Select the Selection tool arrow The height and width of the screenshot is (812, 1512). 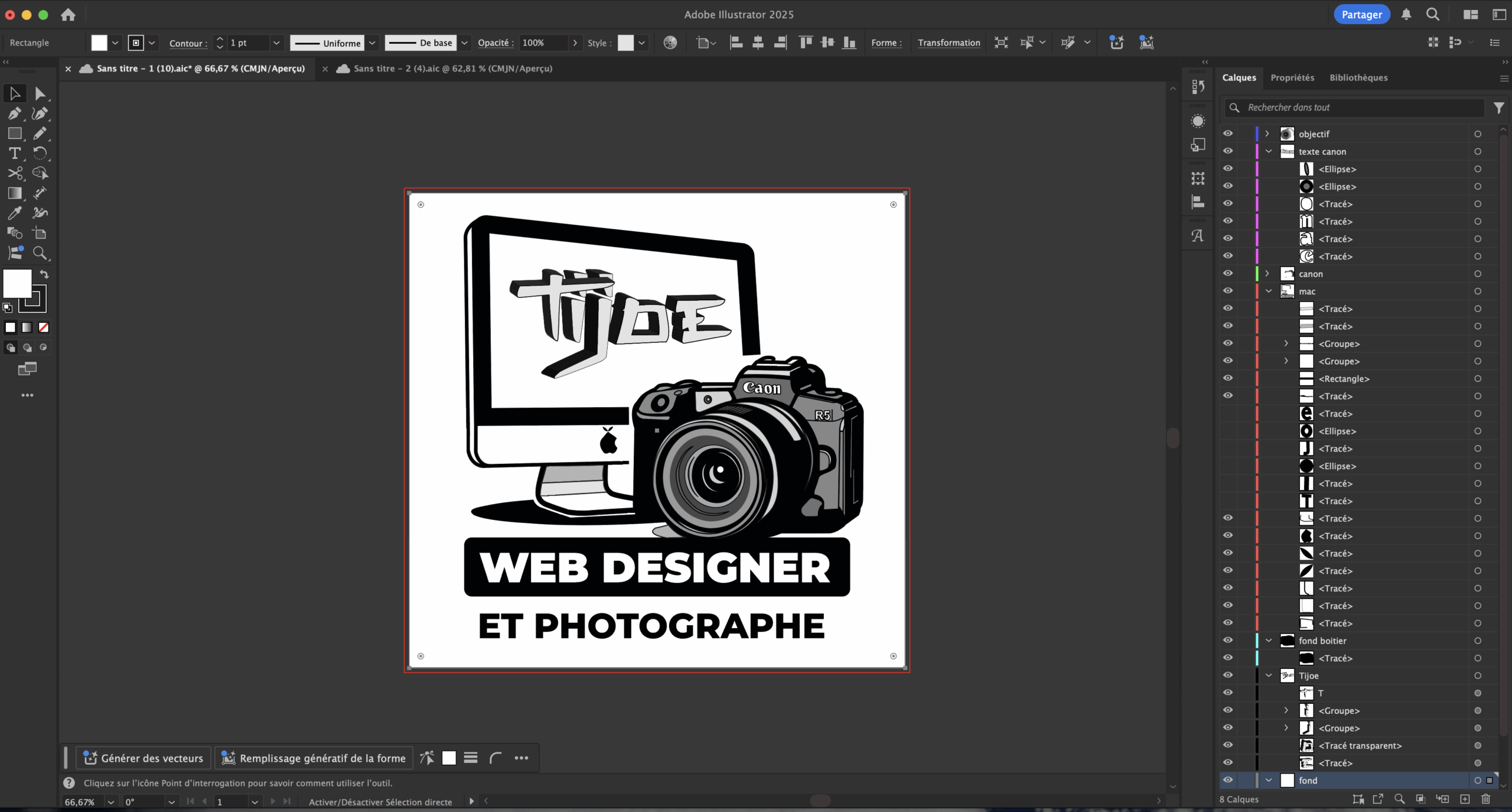coord(15,93)
